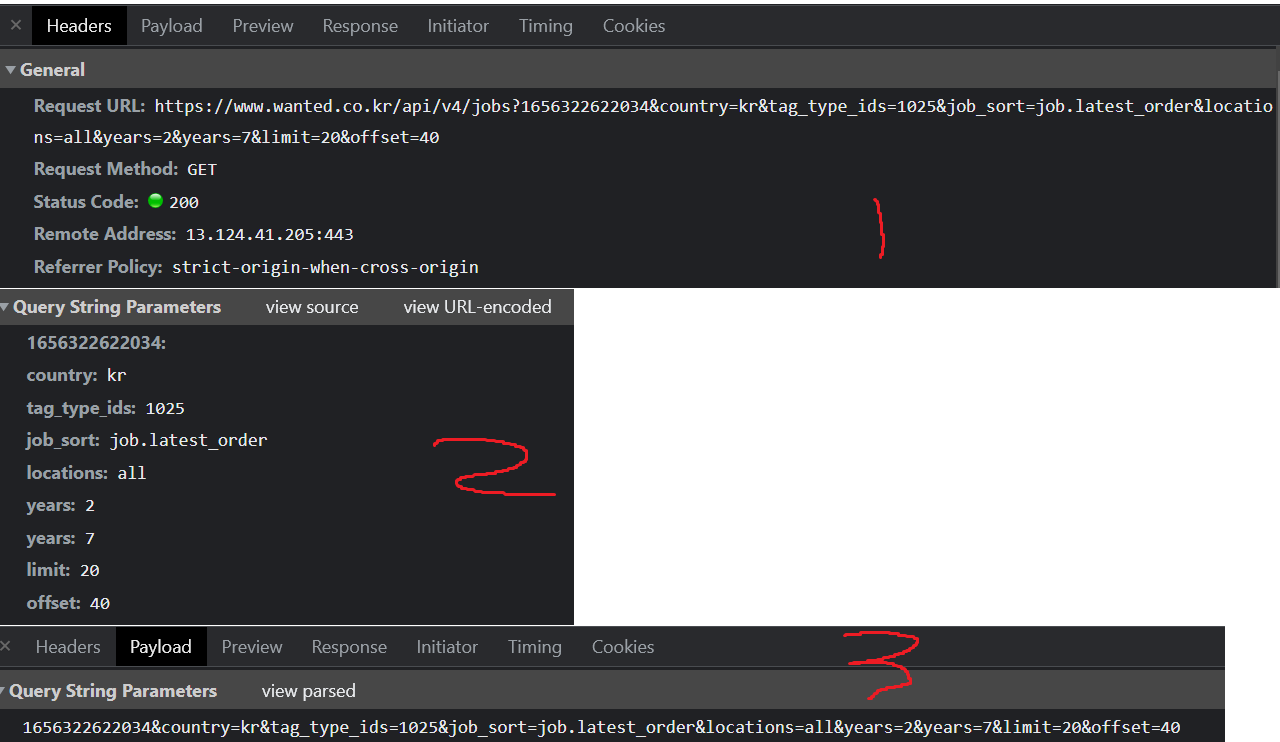
Task: Open the Preview tab in lower panel
Action: (252, 647)
